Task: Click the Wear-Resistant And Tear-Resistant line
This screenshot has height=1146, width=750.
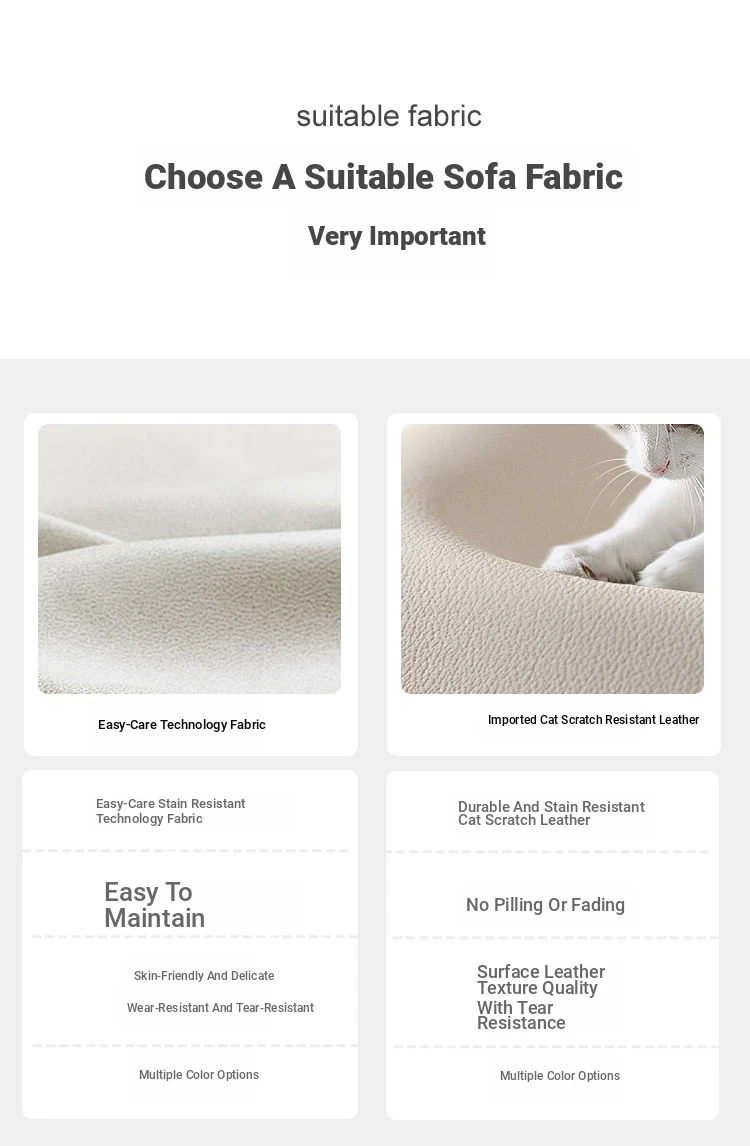Action: point(220,1008)
